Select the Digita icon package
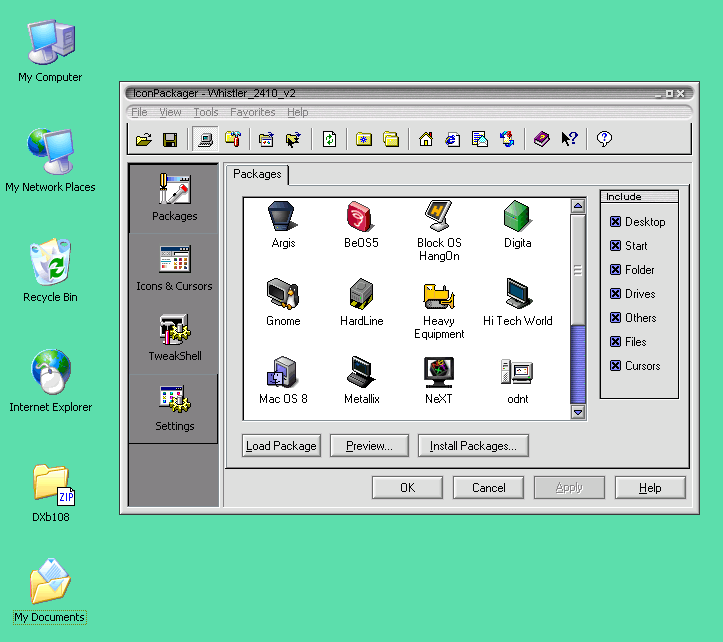 tap(517, 225)
